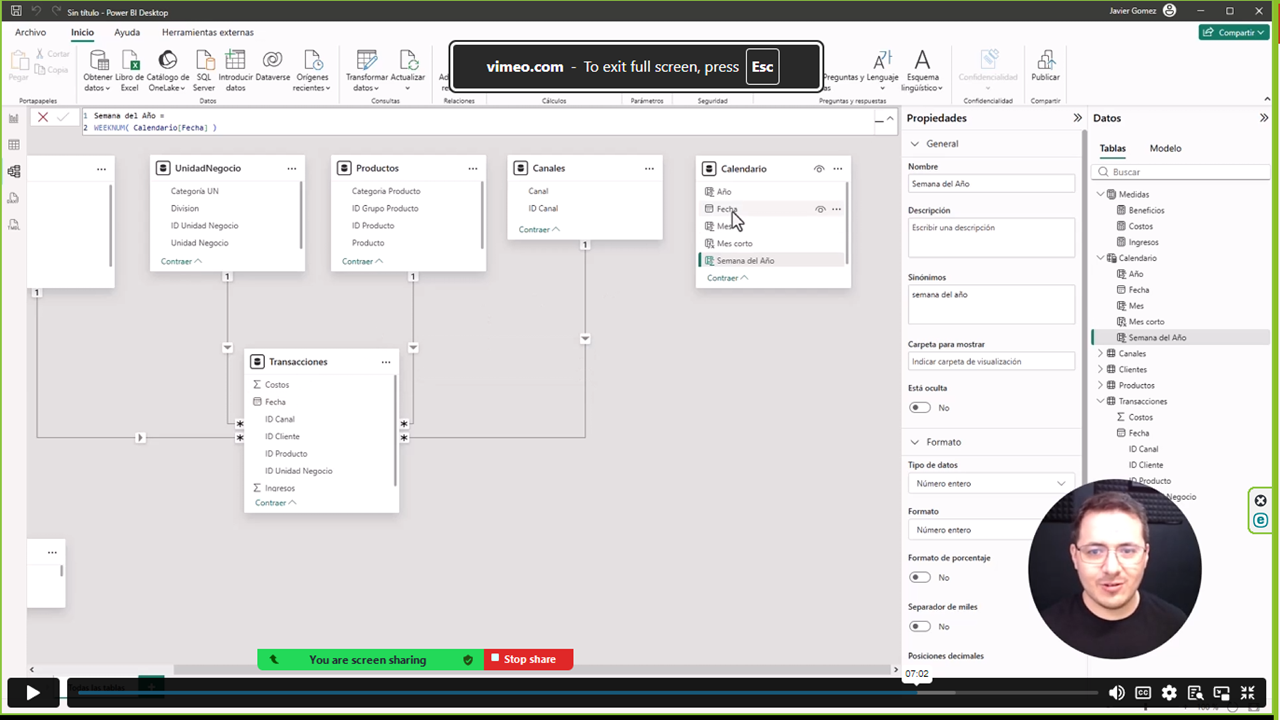The width and height of the screenshot is (1280, 720).
Task: Select the model view in left sidebar
Action: tap(14, 171)
